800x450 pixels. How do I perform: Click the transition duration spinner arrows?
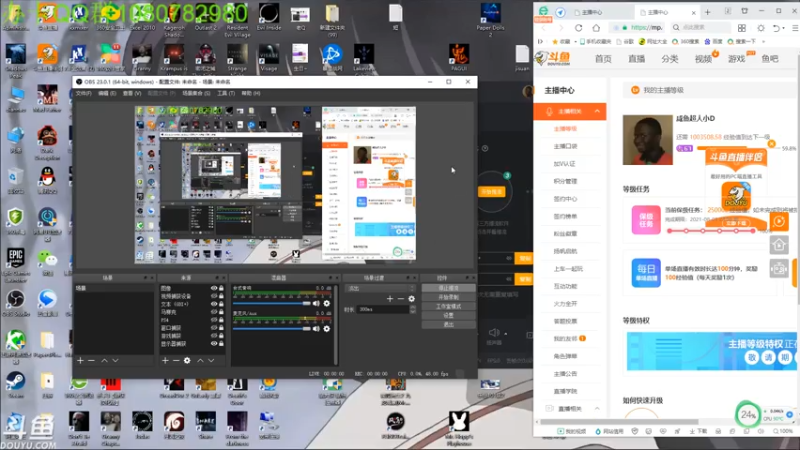(x=413, y=309)
